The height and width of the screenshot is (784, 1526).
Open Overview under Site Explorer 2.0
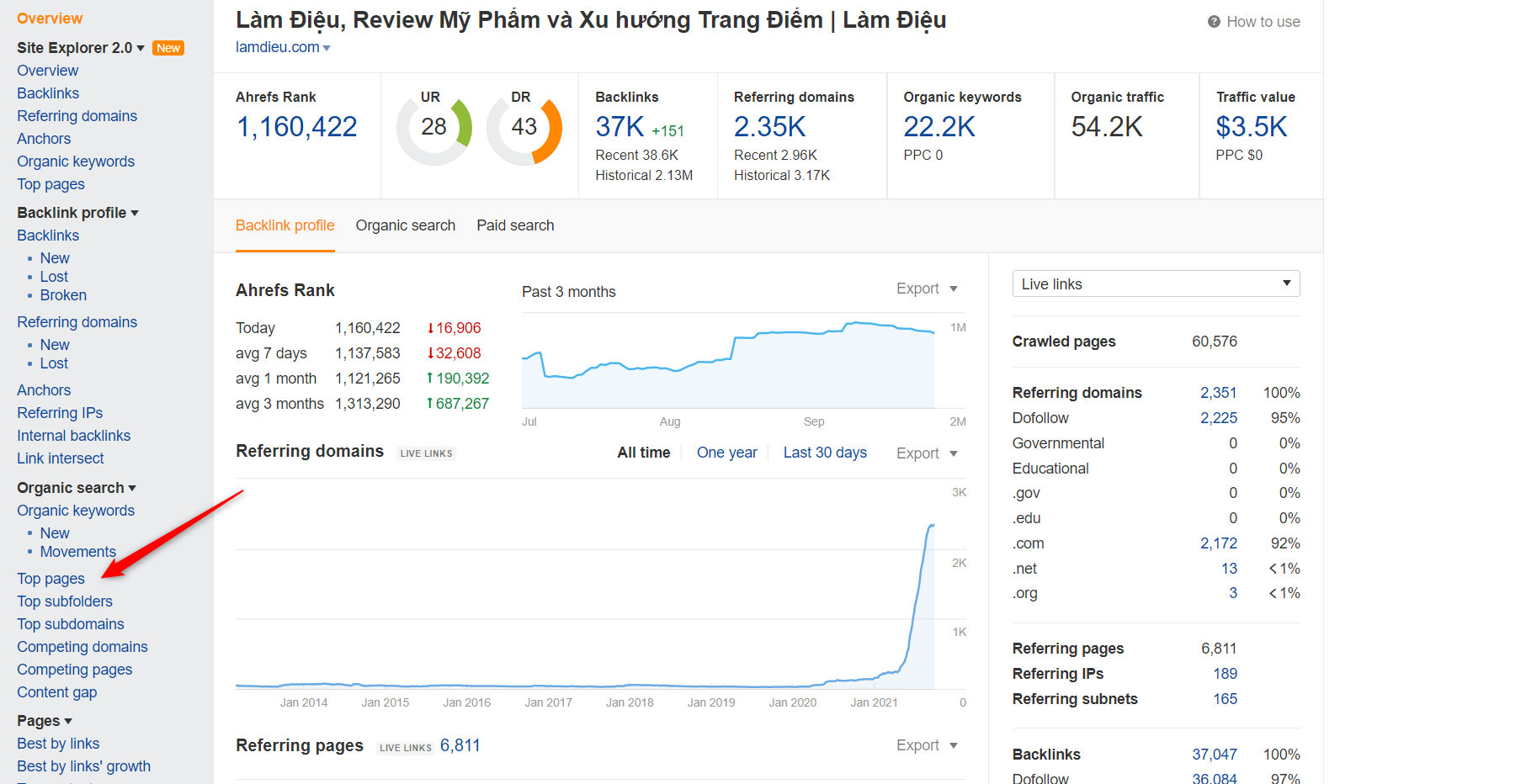tap(48, 71)
